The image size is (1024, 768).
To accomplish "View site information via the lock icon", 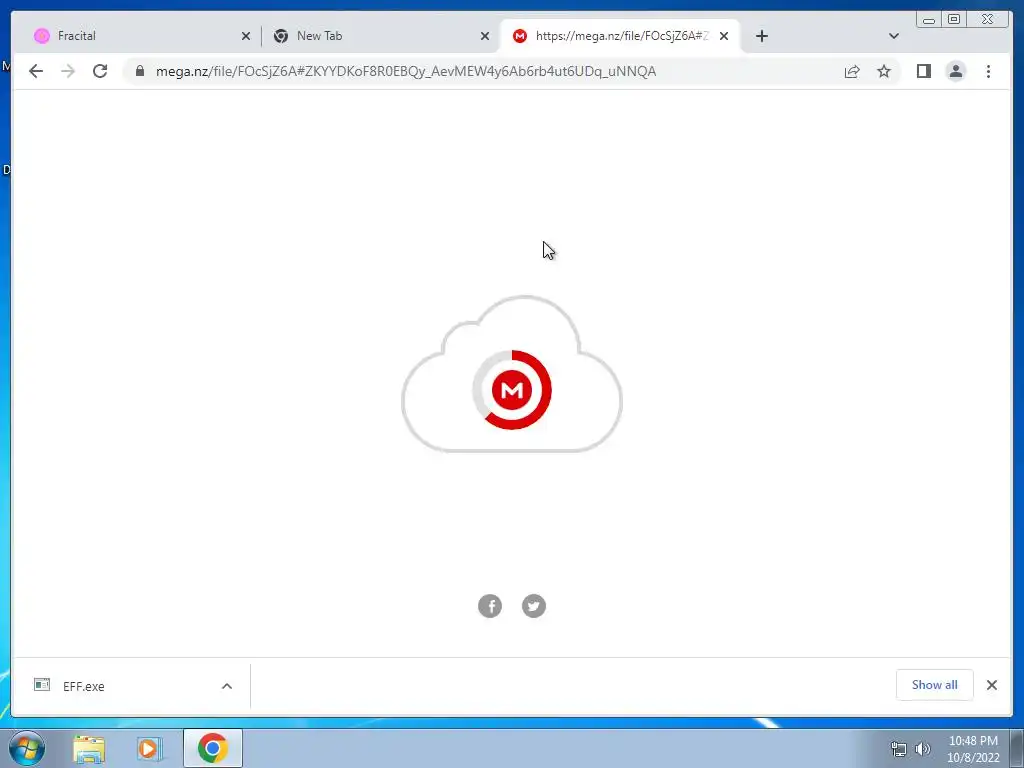I will [x=139, y=71].
